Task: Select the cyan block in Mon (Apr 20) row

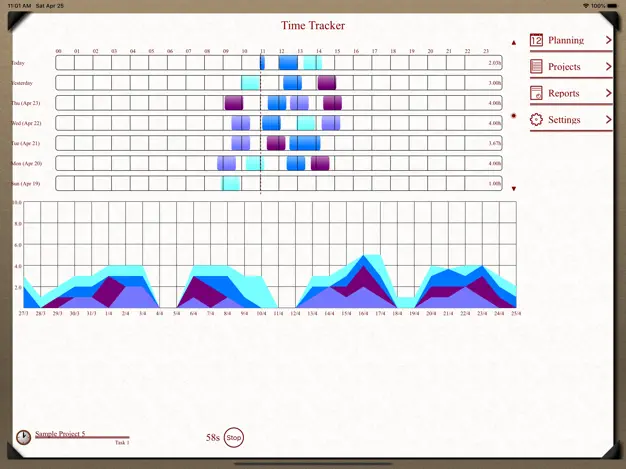Action: (255, 163)
